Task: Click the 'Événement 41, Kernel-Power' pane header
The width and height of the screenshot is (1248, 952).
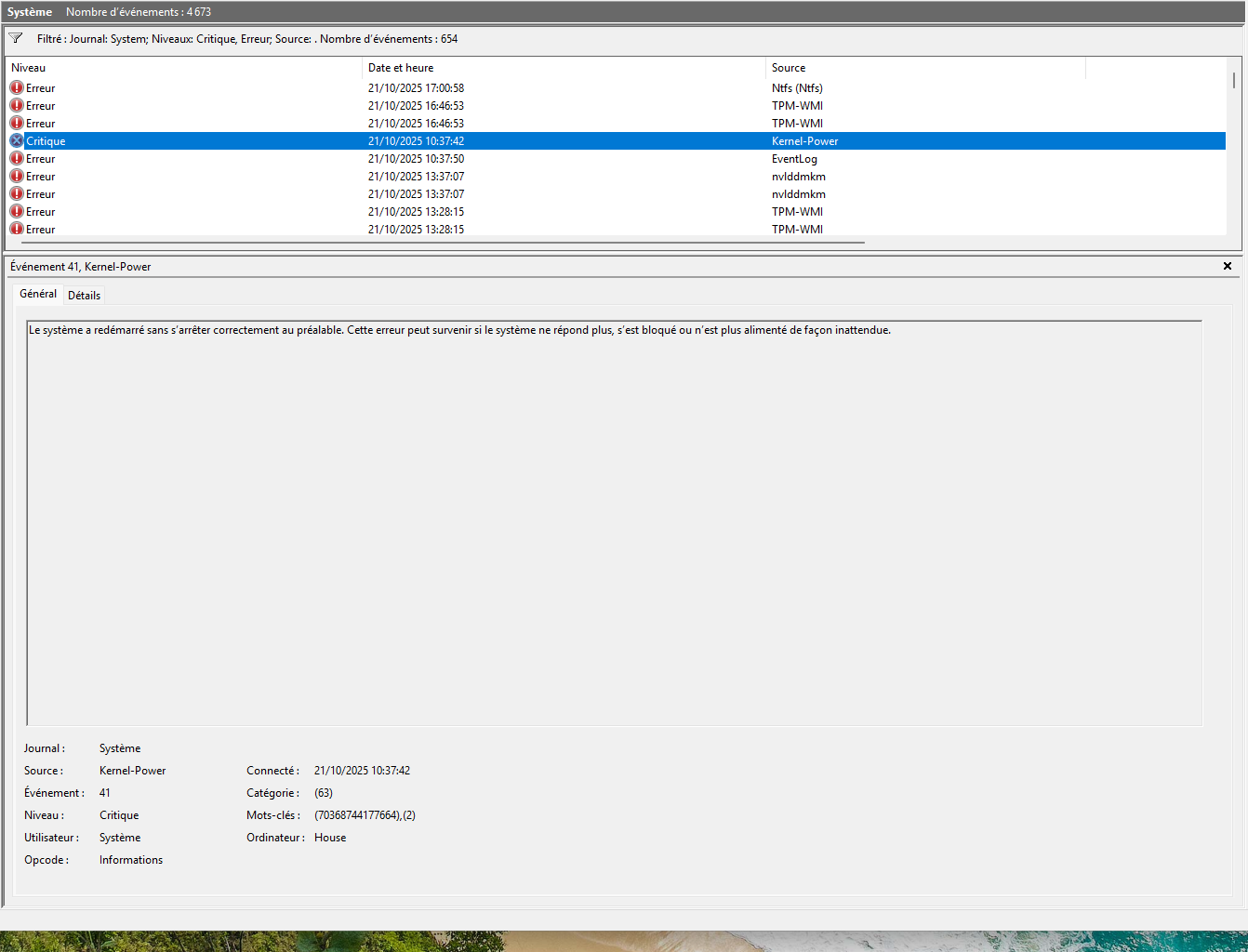Action: 80,267
